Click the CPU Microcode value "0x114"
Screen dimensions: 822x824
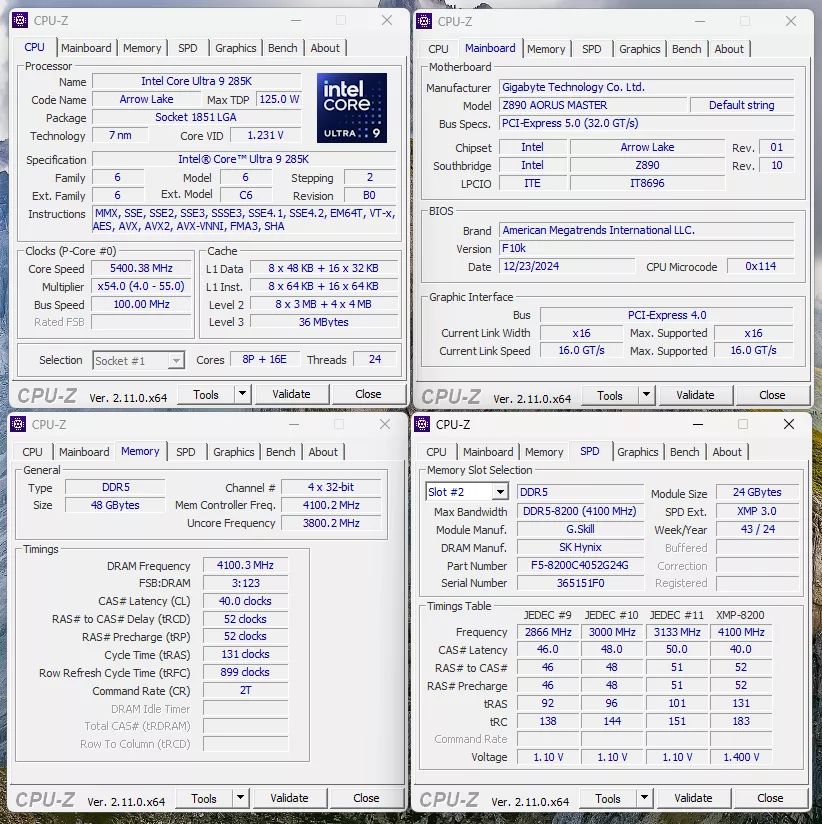pos(761,266)
